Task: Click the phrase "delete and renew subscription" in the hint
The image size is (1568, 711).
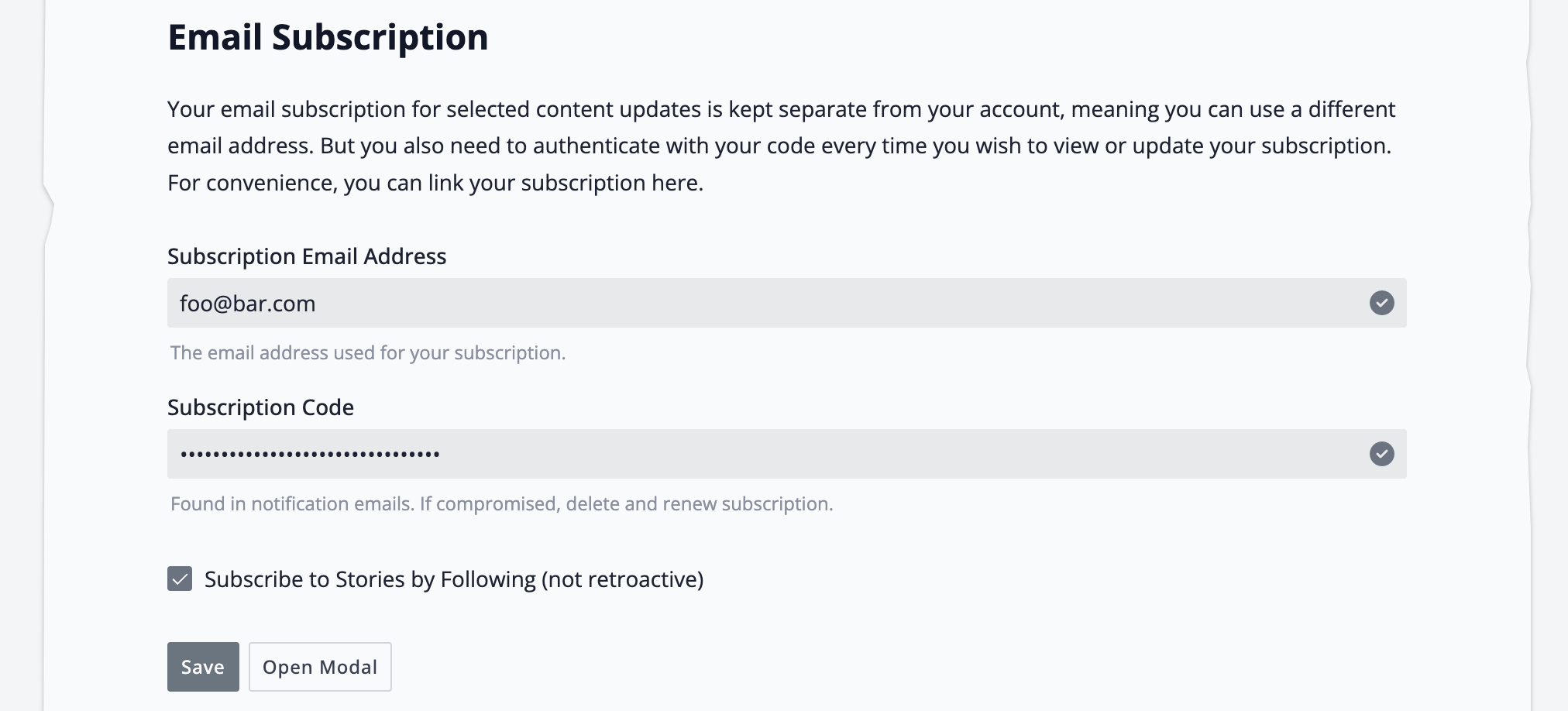Action: click(699, 504)
